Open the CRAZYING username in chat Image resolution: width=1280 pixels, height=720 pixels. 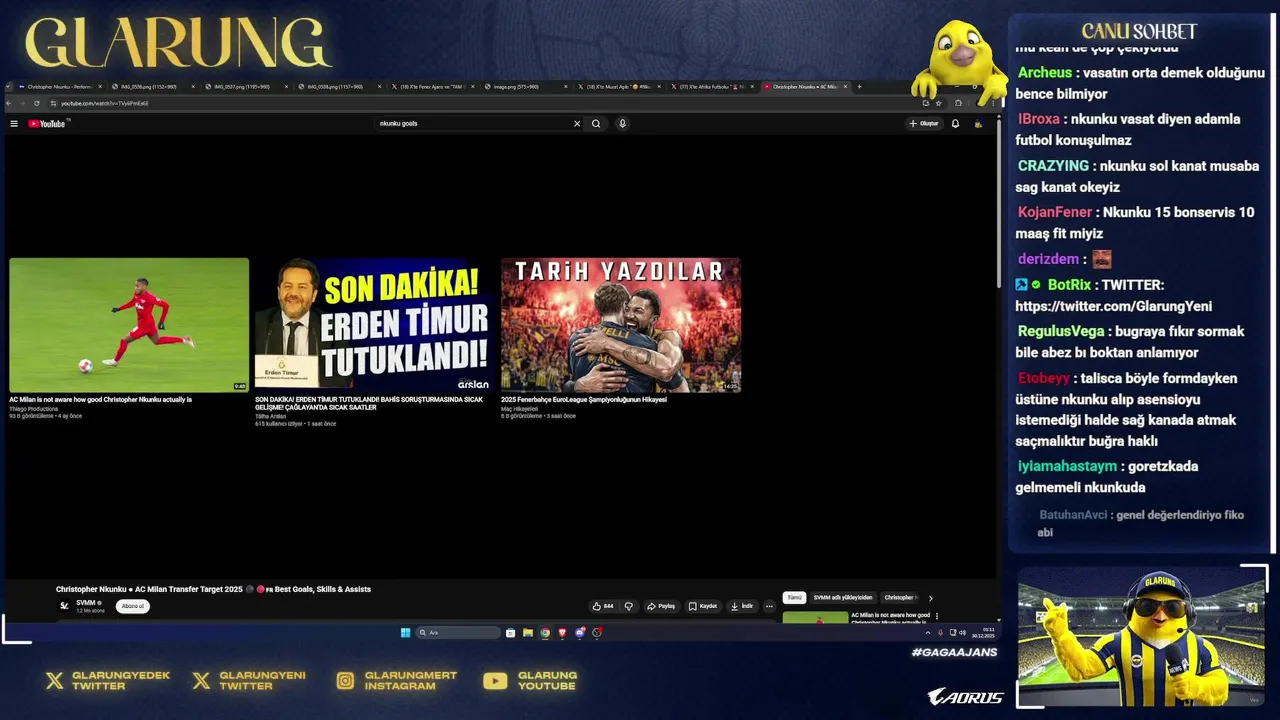1053,166
